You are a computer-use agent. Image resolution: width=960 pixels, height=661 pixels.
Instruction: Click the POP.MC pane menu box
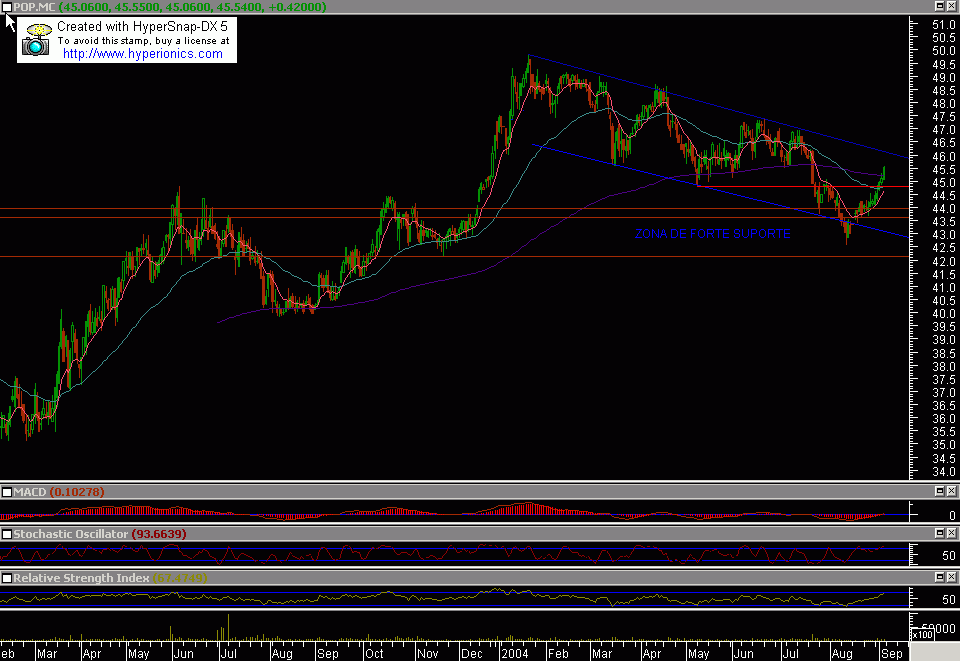pyautogui.click(x=7, y=8)
